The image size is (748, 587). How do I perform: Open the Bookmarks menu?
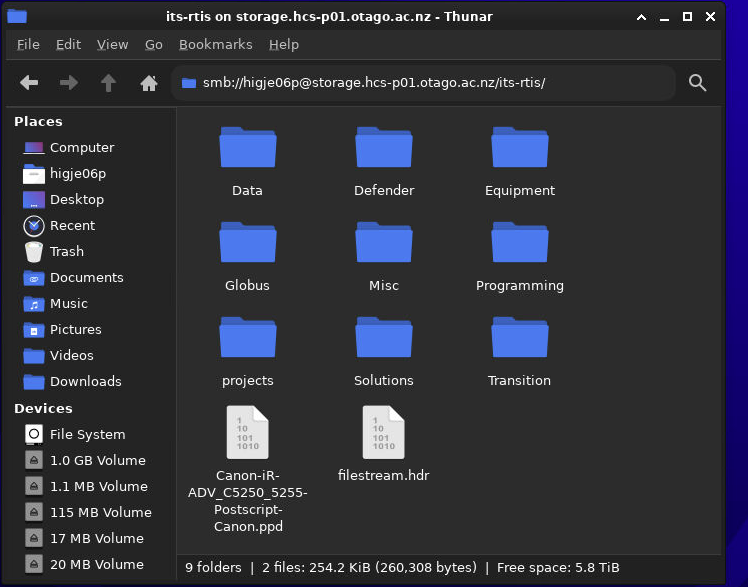tap(215, 44)
